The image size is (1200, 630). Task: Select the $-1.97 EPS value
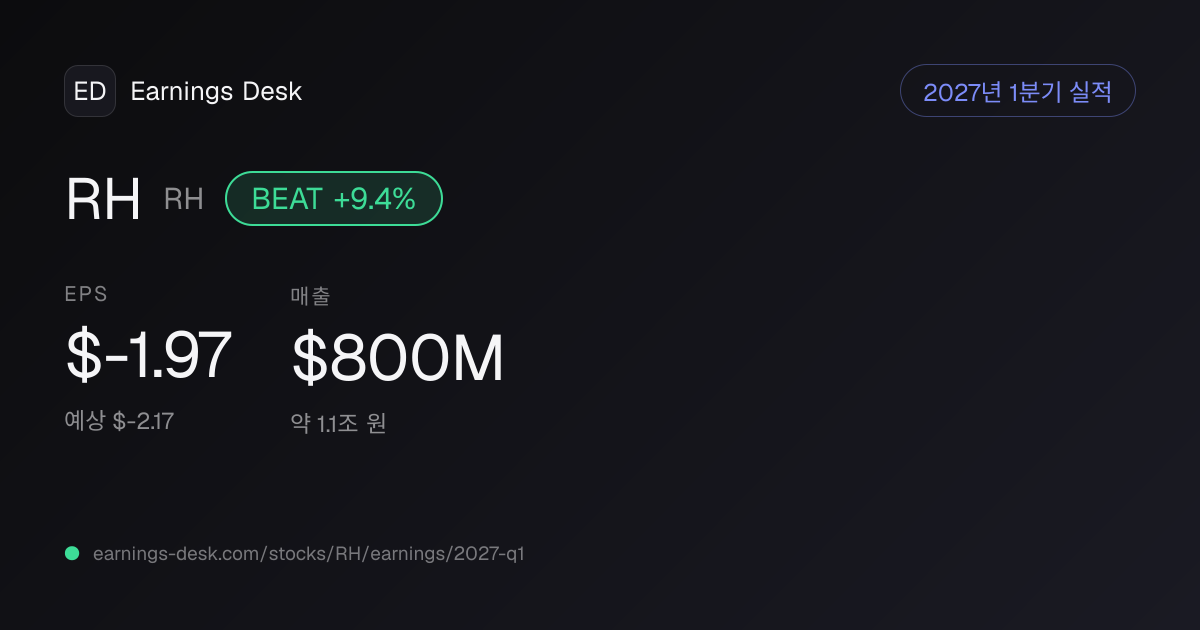click(x=149, y=356)
